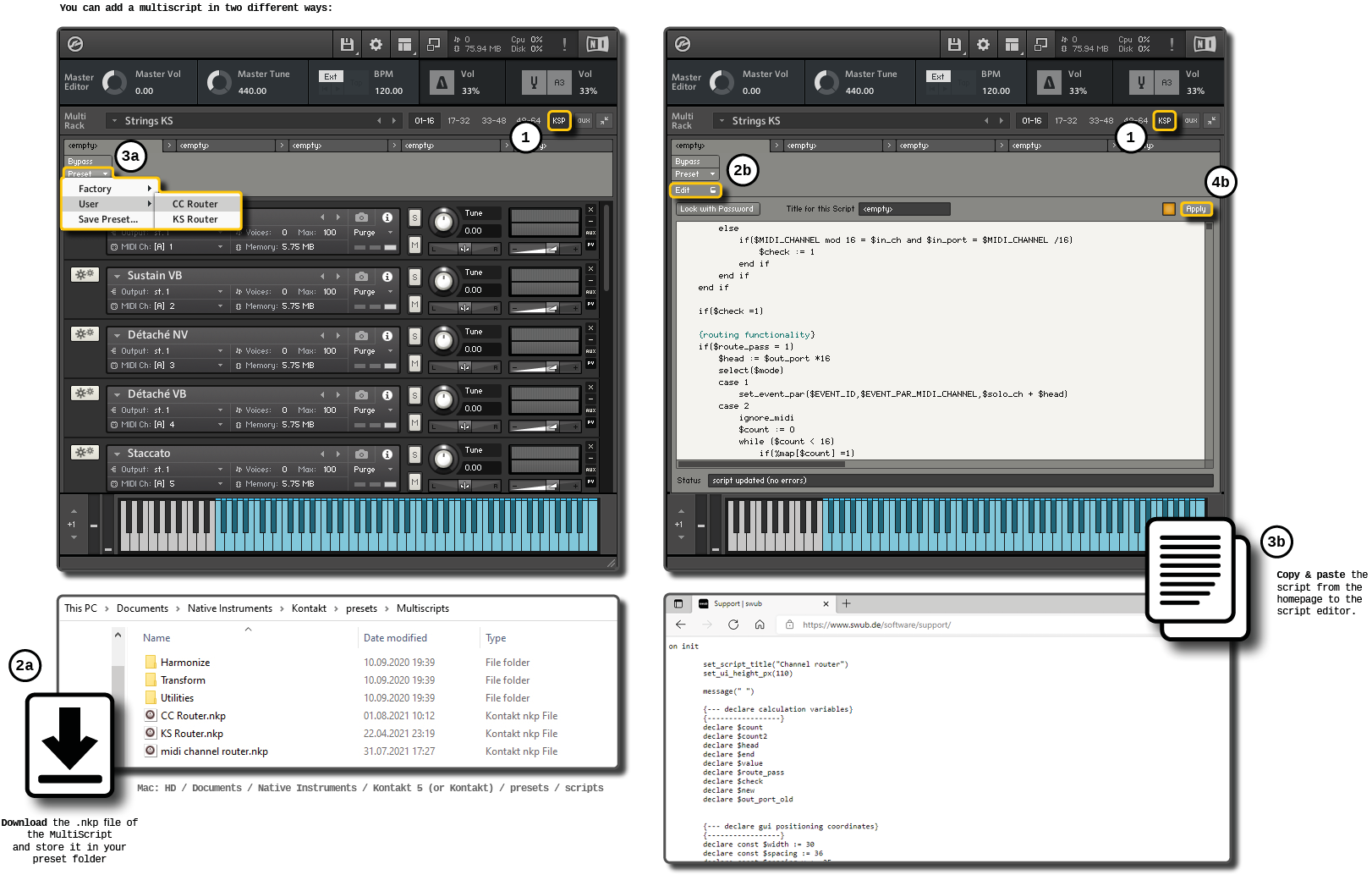Image resolution: width=1372 pixels, height=875 pixels.
Task: Open the MIDI Ch dropdown of Staccato
Action: click(167, 484)
